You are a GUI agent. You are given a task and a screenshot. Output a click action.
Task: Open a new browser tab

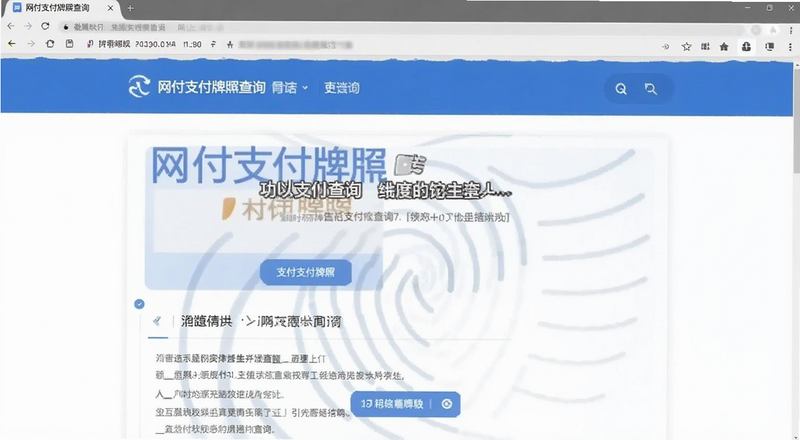click(x=130, y=8)
